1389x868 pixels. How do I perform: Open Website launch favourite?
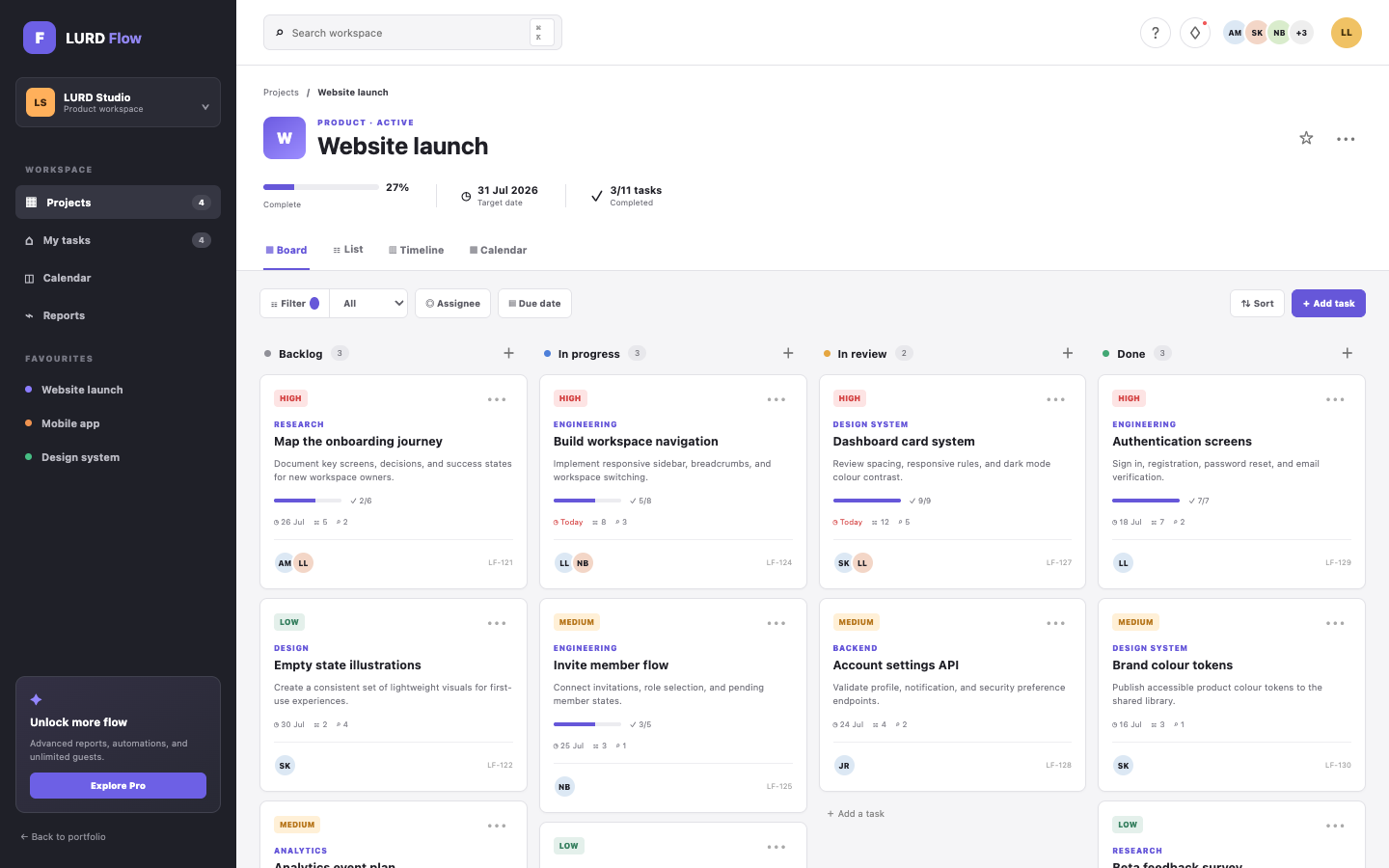118,390
